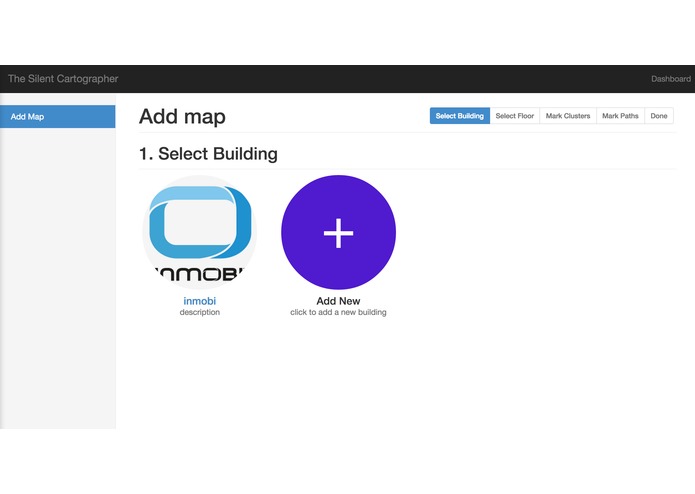Click 'click to add a new building' text

click(x=338, y=312)
